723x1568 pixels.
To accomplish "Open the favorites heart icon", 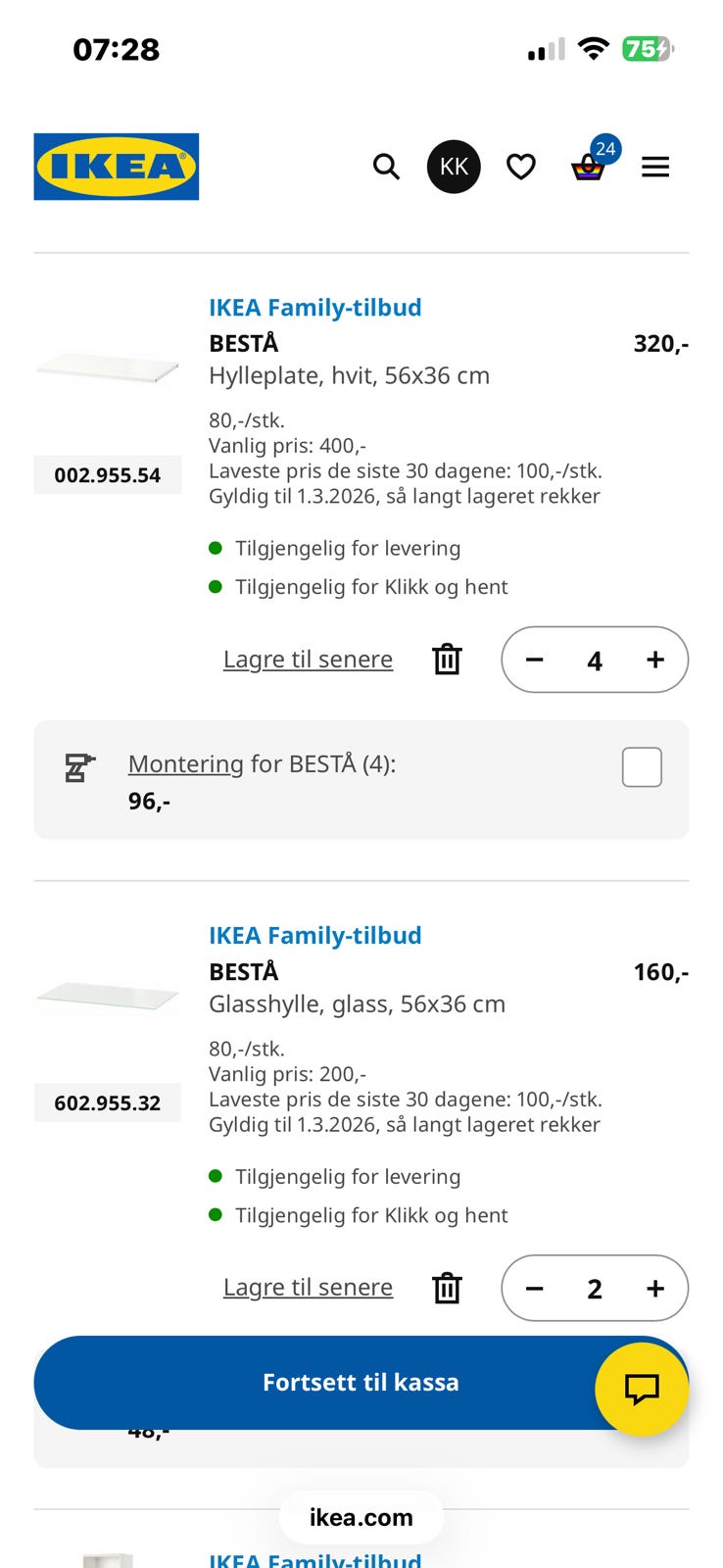I will [521, 167].
